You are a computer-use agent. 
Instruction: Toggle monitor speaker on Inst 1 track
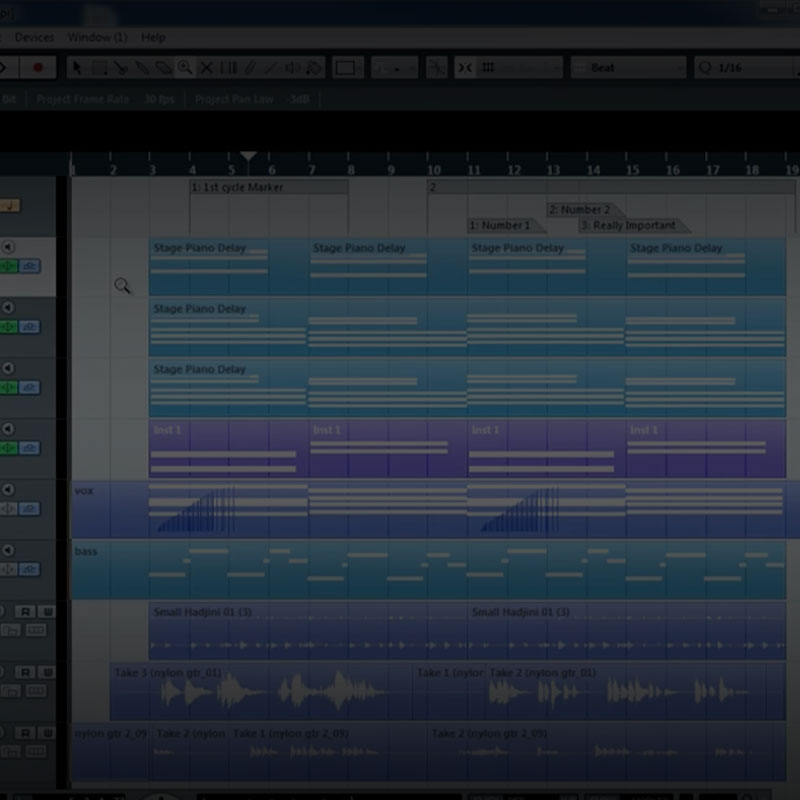[8, 429]
